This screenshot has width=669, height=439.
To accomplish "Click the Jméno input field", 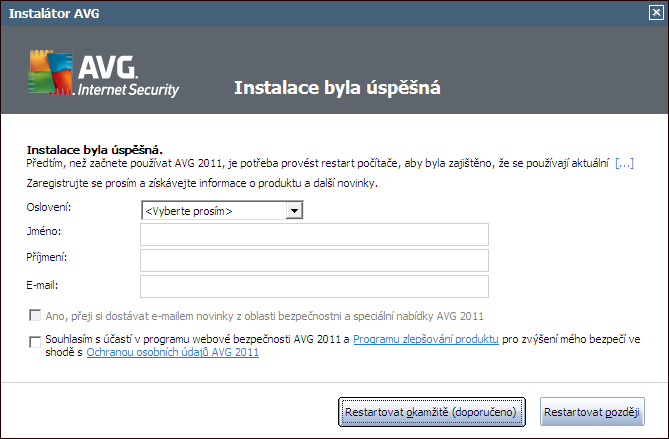I will [314, 234].
